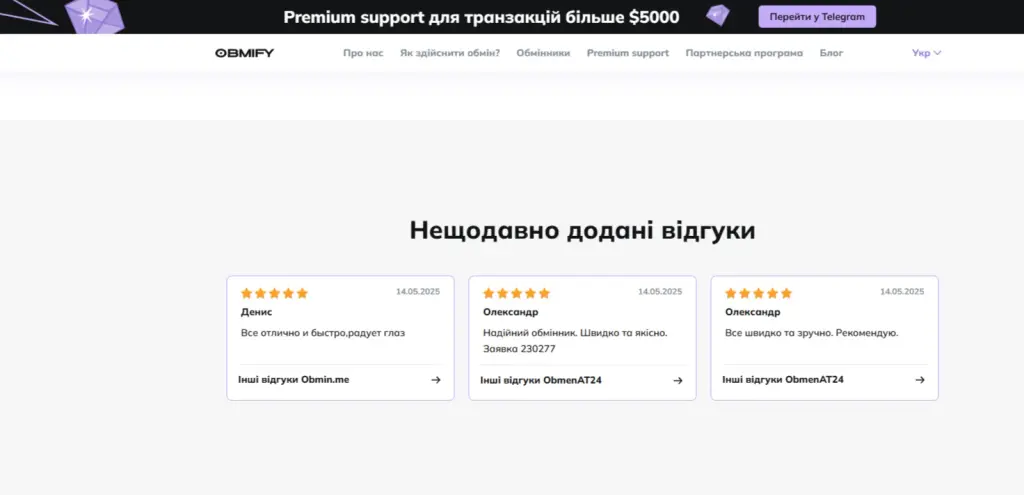This screenshot has height=495, width=1024.
Task: Click the text Заявка 230277
Action: 519,349
